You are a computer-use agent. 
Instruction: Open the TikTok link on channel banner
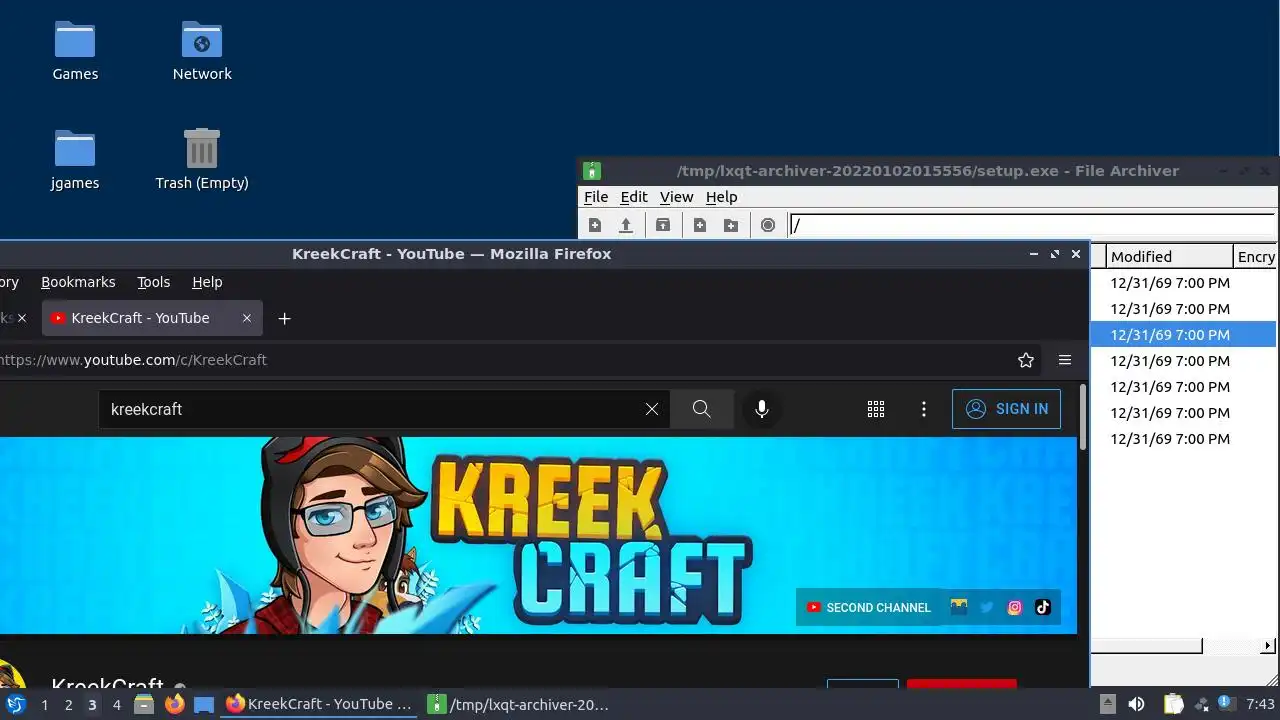pos(1043,607)
